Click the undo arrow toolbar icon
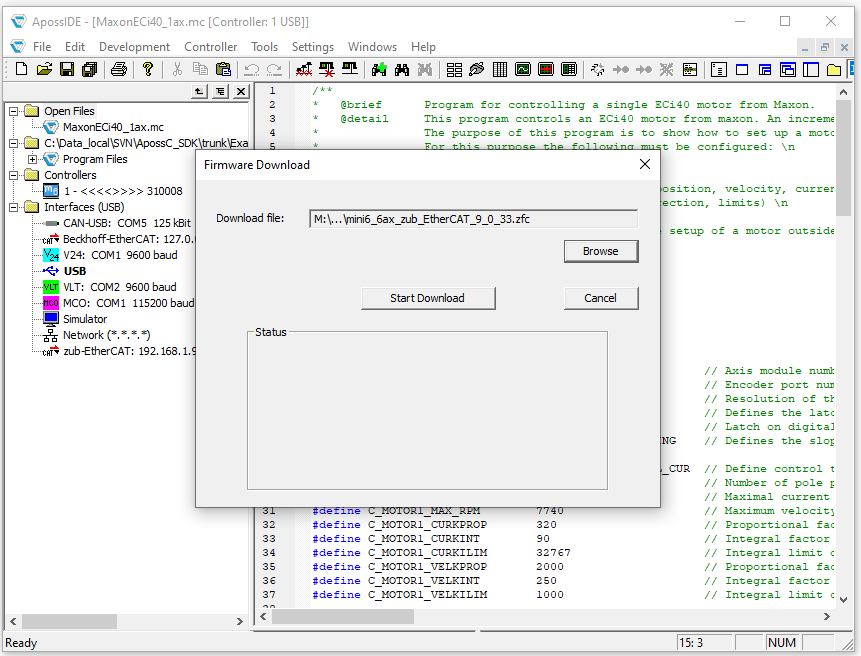The height and width of the screenshot is (656, 861). pyautogui.click(x=251, y=69)
